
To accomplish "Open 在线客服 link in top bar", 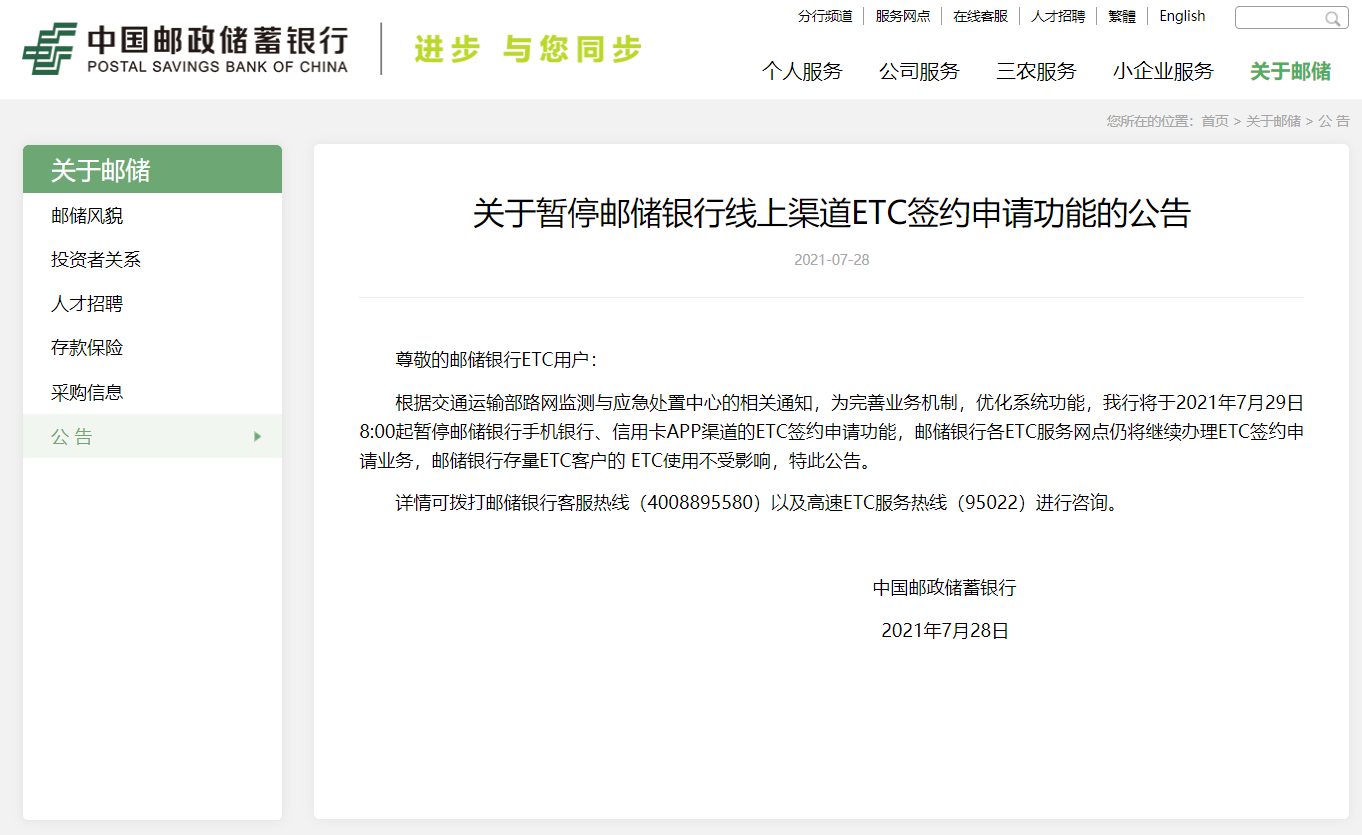I will [980, 16].
